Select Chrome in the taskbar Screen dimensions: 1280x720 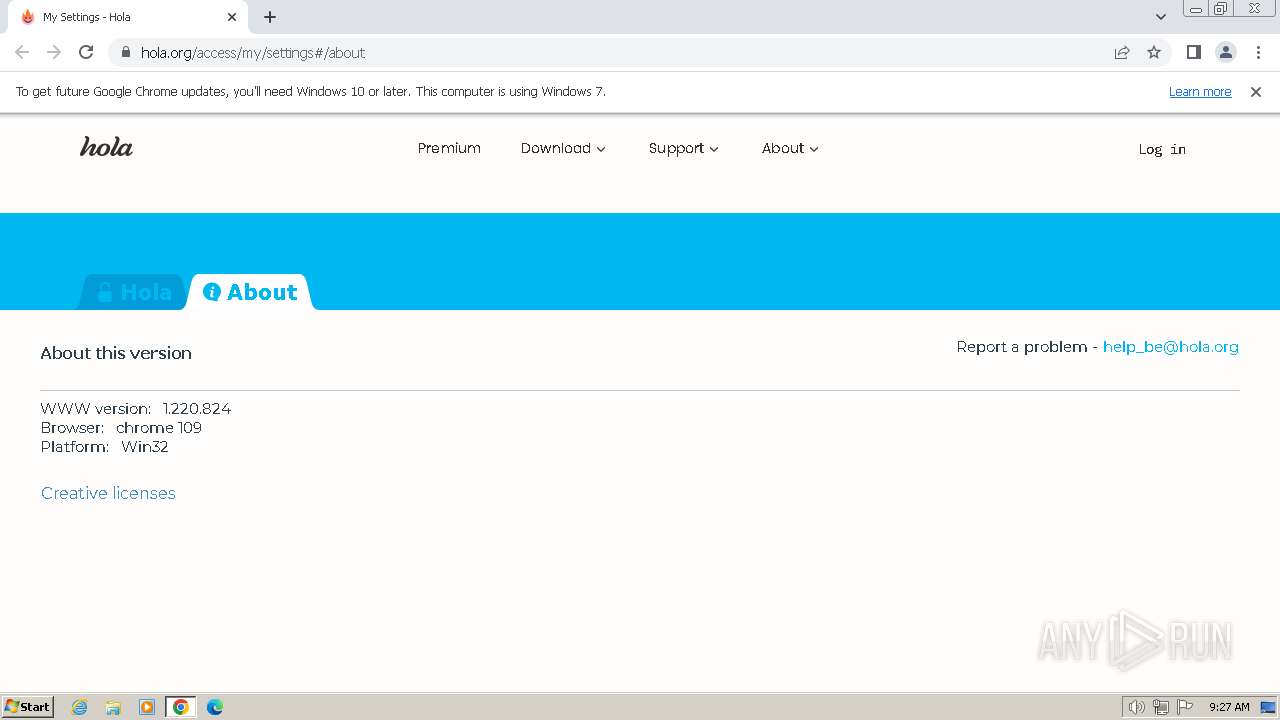(181, 707)
